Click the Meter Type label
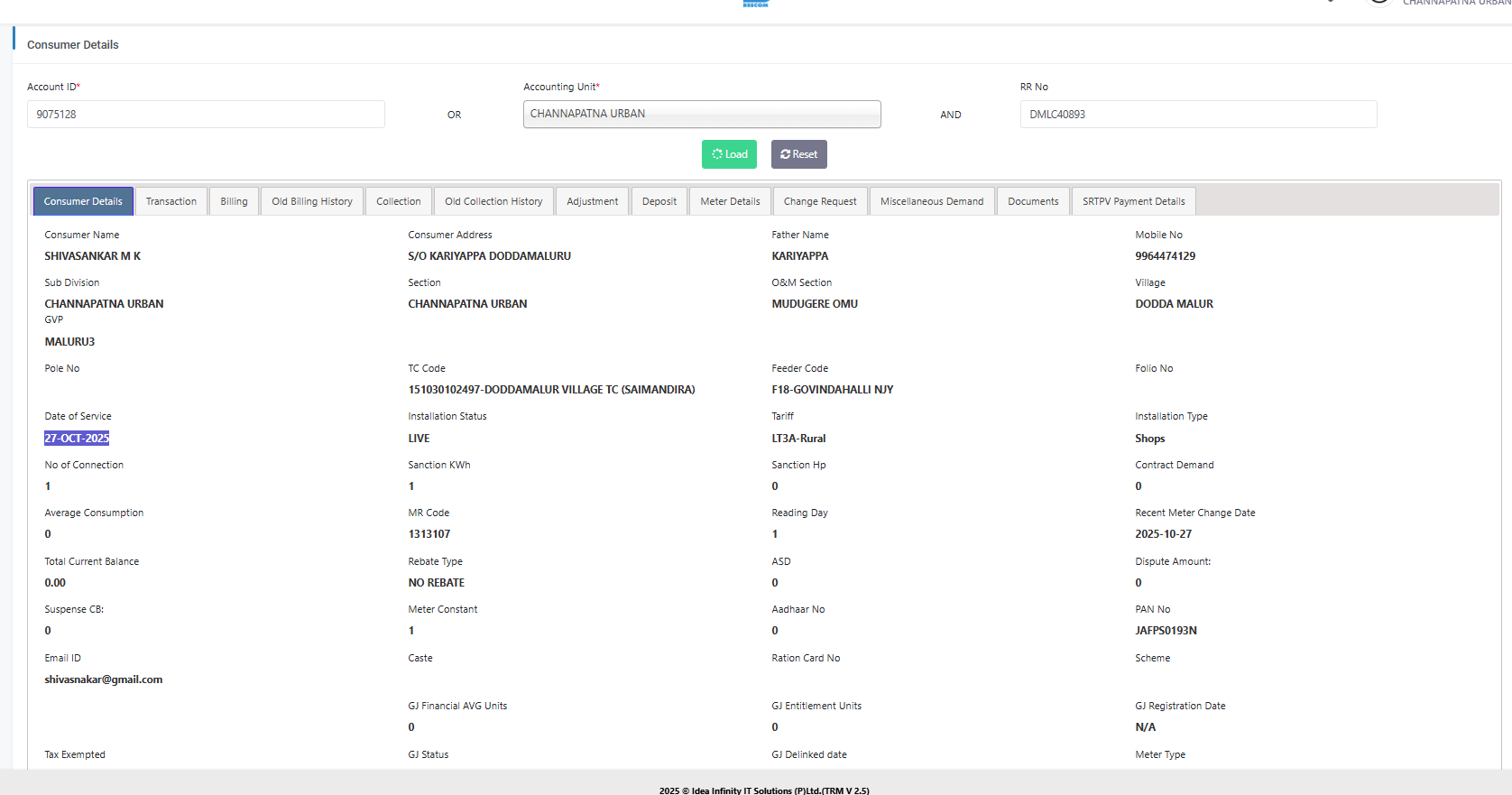Image resolution: width=1512 pixels, height=795 pixels. coord(1160,754)
